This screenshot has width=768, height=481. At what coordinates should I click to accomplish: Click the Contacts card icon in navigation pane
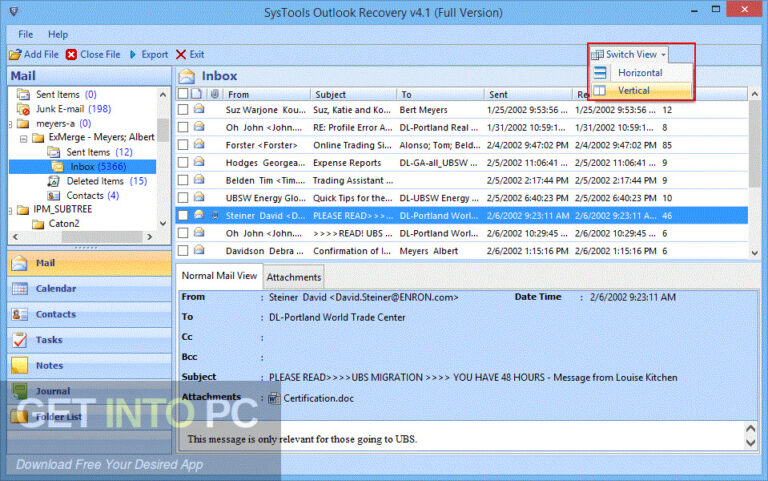[20, 314]
